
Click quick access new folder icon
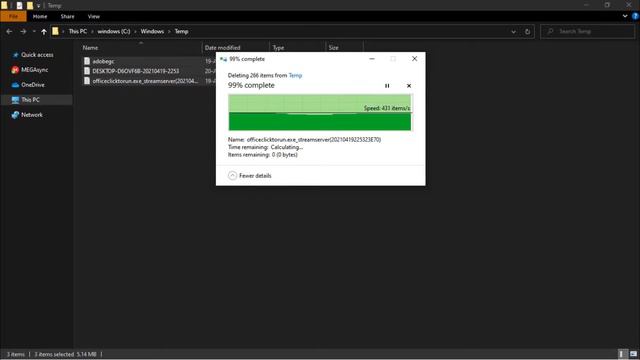(30, 6)
